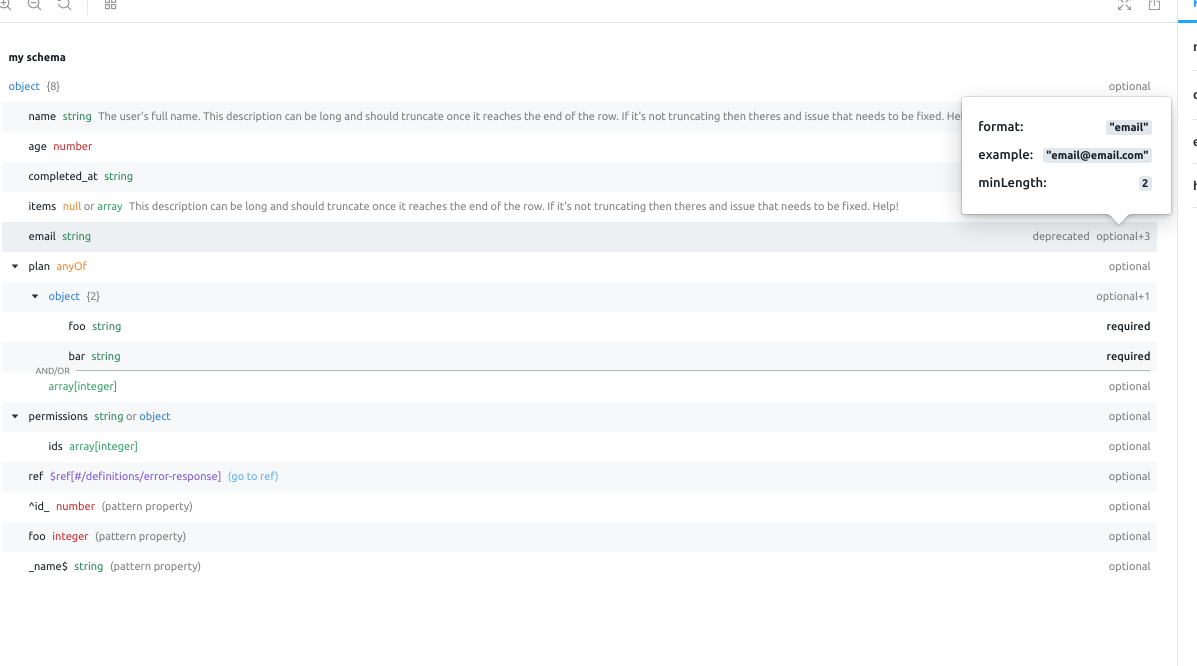Click required label on bar row

pyautogui.click(x=1128, y=357)
